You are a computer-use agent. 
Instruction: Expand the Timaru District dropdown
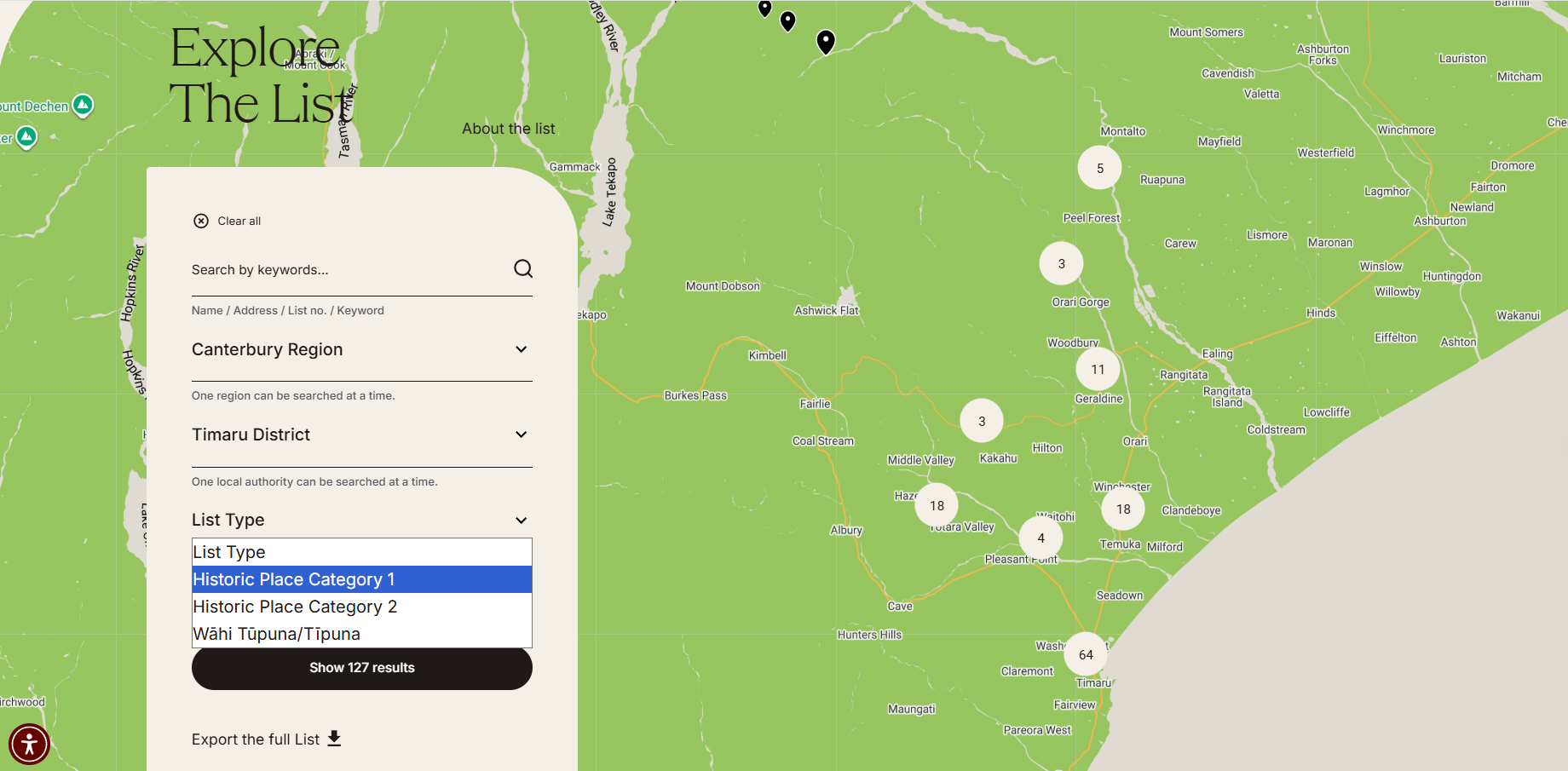click(521, 434)
